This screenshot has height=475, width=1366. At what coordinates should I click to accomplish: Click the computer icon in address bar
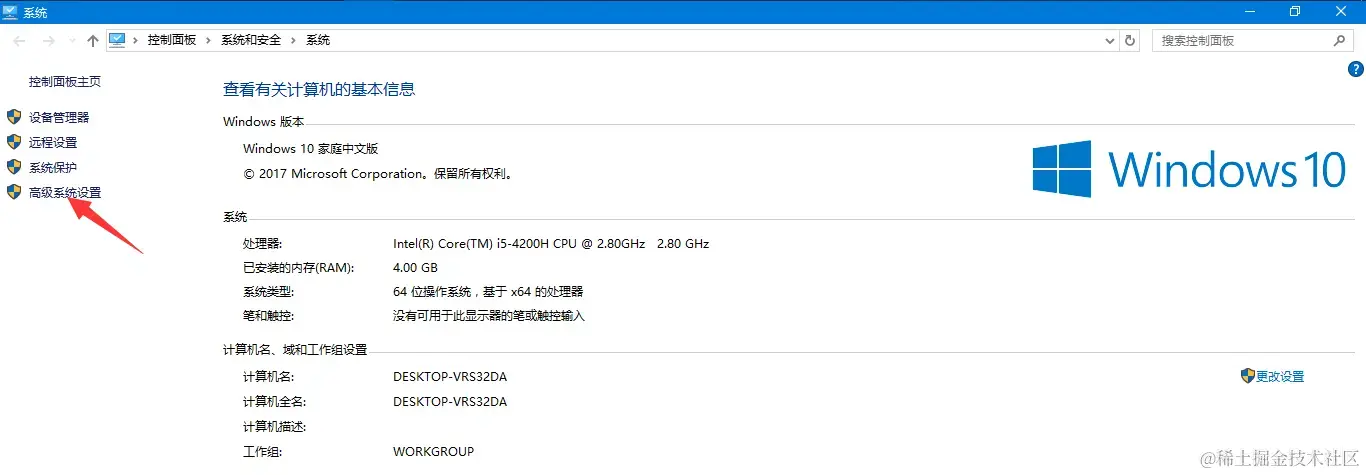[x=117, y=40]
